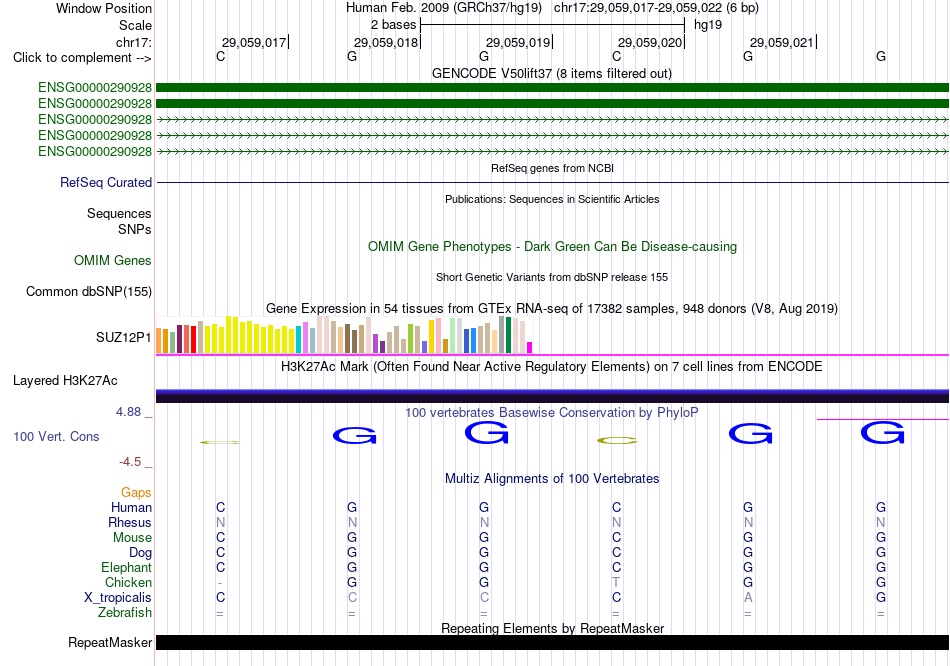Click the 'RefSeq genes from NCBI' title
The height and width of the screenshot is (666, 950).
[552, 168]
